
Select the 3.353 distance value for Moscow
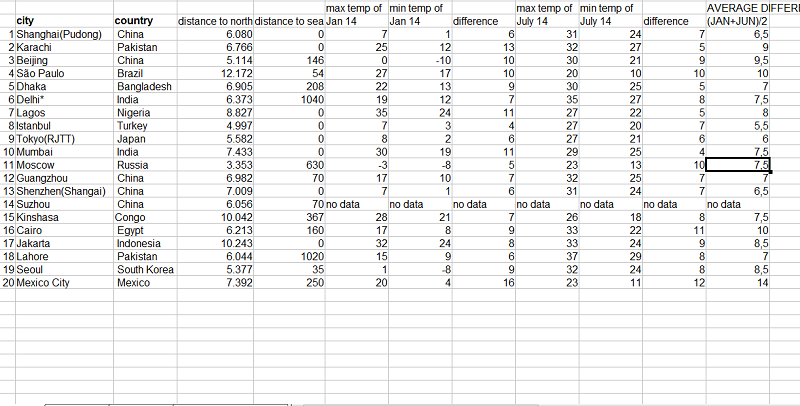point(215,165)
